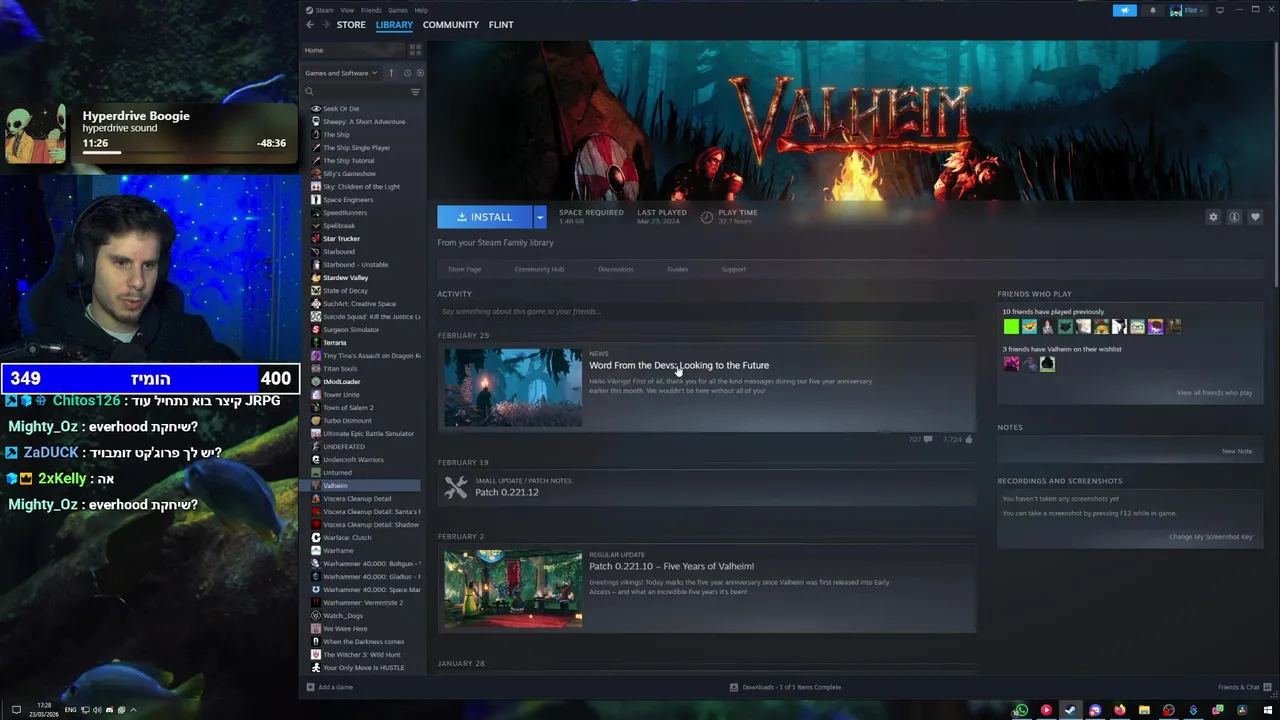Open Valheim manage settings gear
The height and width of the screenshot is (720, 1280).
(x=1213, y=217)
